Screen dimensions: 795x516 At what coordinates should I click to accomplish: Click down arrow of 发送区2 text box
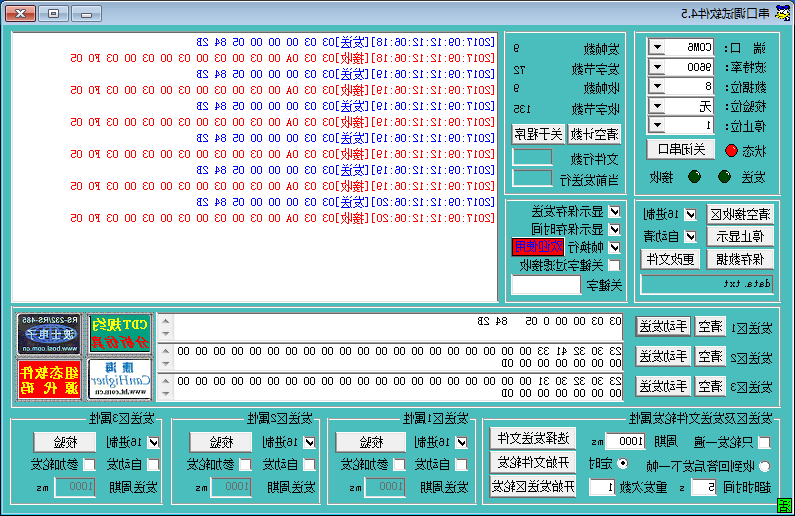(166, 363)
